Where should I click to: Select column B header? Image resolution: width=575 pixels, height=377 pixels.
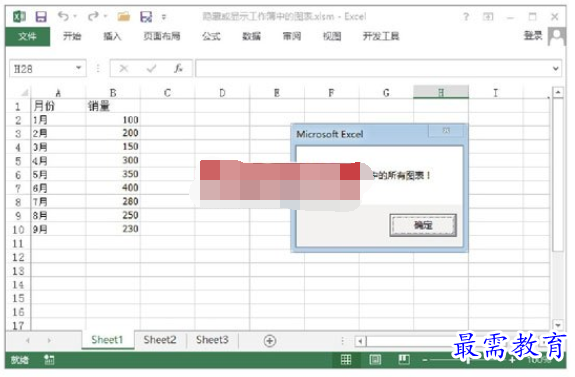pos(113,93)
